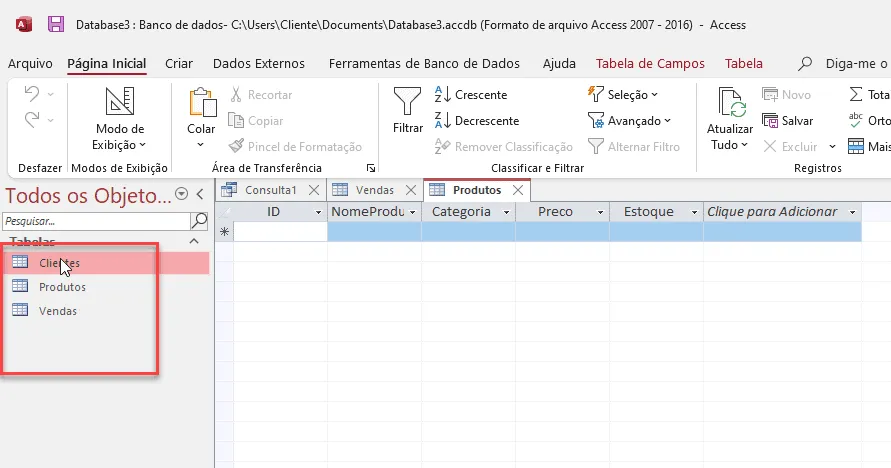Click the Save icon in title bar
This screenshot has height=468, width=891.
click(x=56, y=24)
